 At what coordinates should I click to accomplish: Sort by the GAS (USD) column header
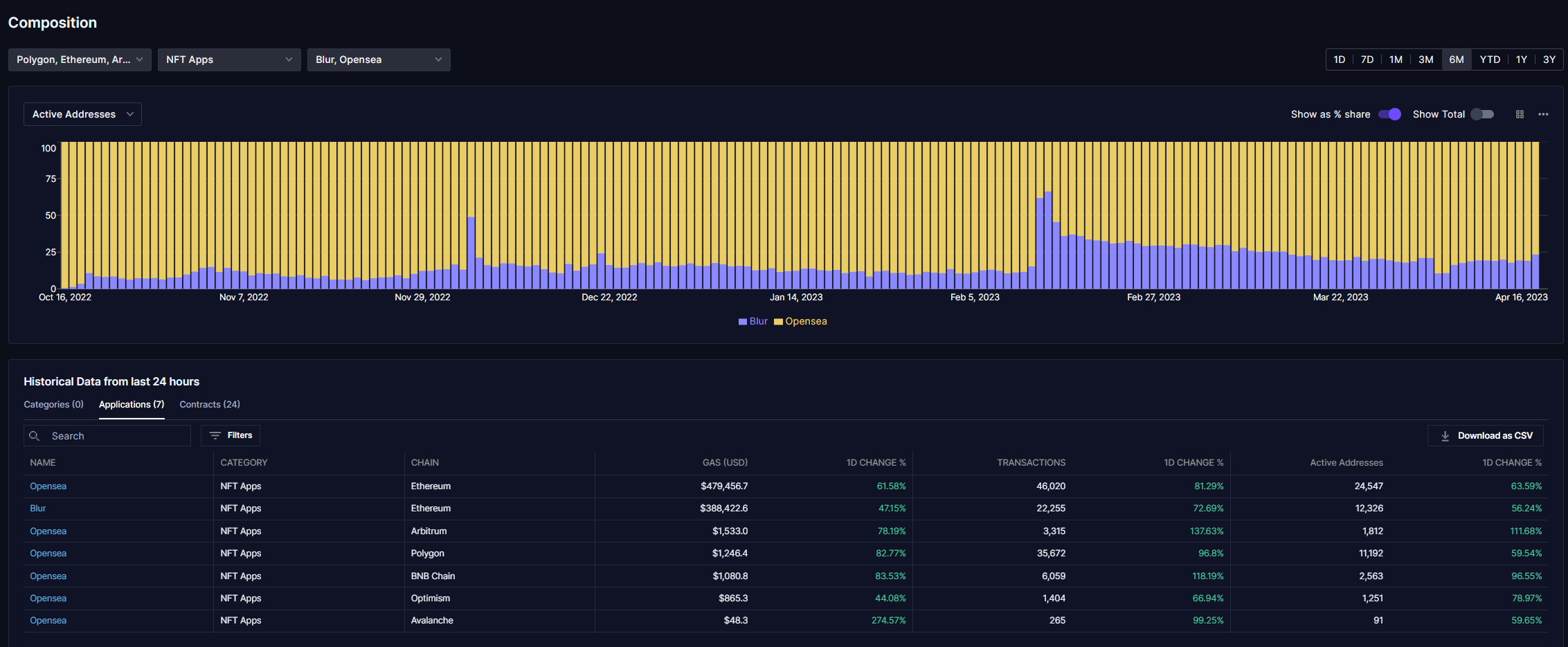[725, 462]
